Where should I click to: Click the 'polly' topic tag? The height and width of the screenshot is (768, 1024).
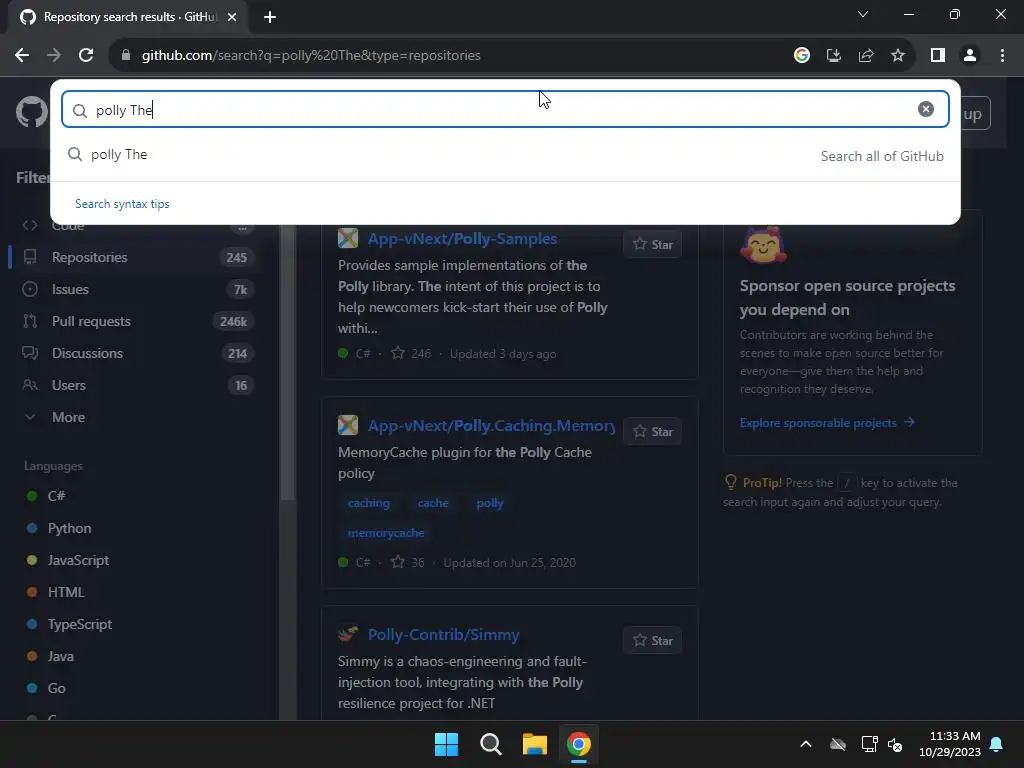click(x=490, y=504)
